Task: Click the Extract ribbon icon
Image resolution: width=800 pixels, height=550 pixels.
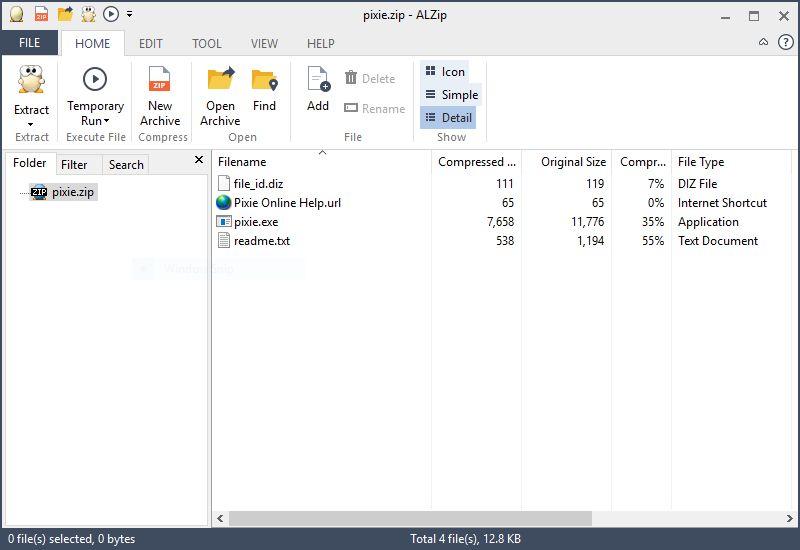Action: [x=31, y=80]
